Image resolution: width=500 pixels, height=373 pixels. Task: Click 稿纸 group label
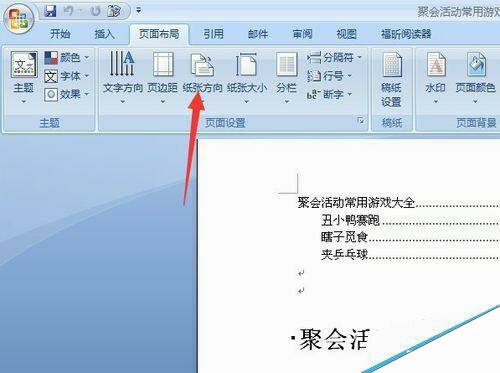tap(392, 123)
